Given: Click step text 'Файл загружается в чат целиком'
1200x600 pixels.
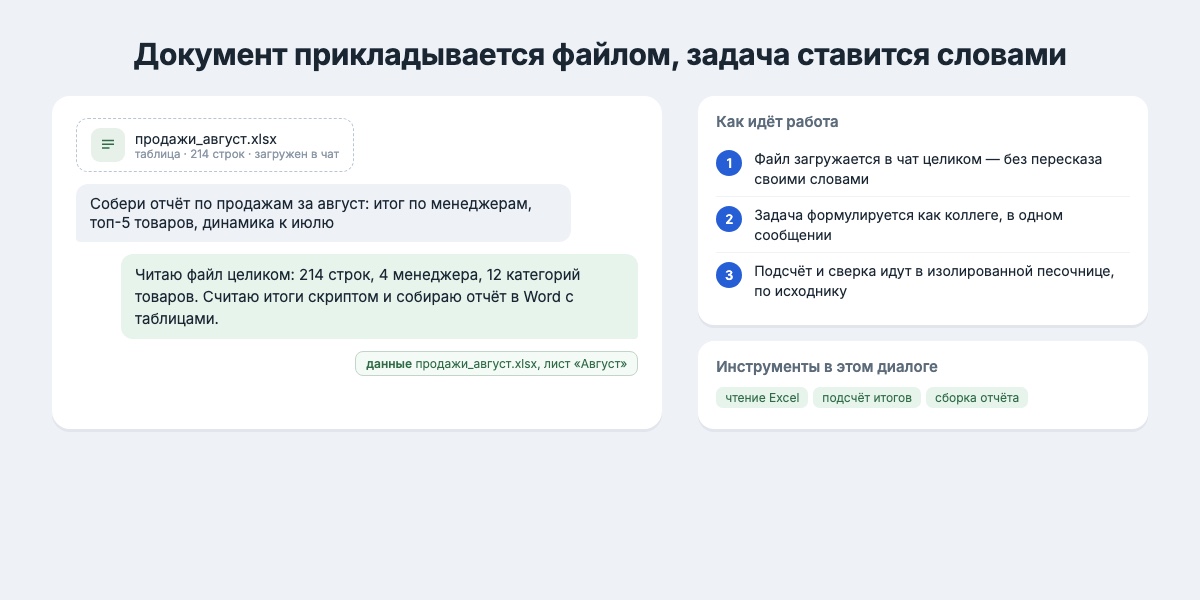Looking at the screenshot, I should point(928,169).
